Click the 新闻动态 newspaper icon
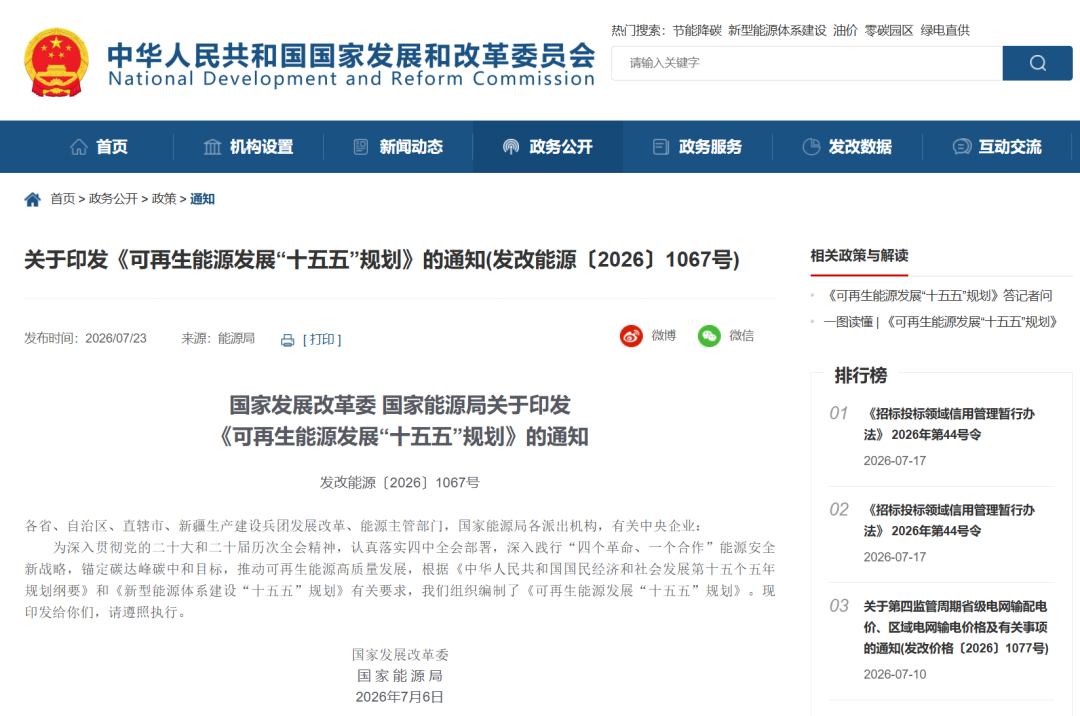Image resolution: width=1080 pixels, height=716 pixels. (361, 147)
